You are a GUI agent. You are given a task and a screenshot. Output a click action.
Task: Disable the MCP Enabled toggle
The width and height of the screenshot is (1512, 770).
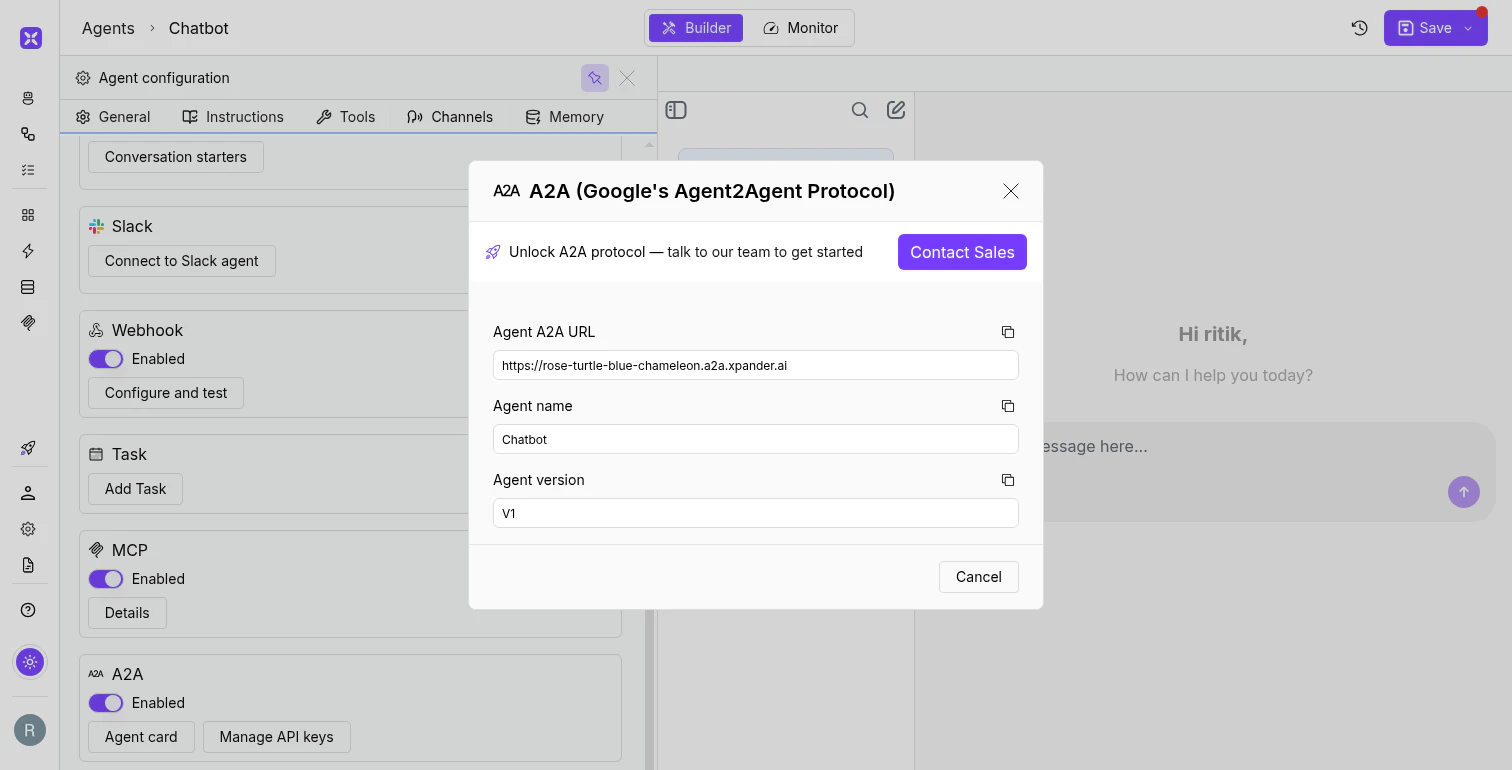(106, 579)
